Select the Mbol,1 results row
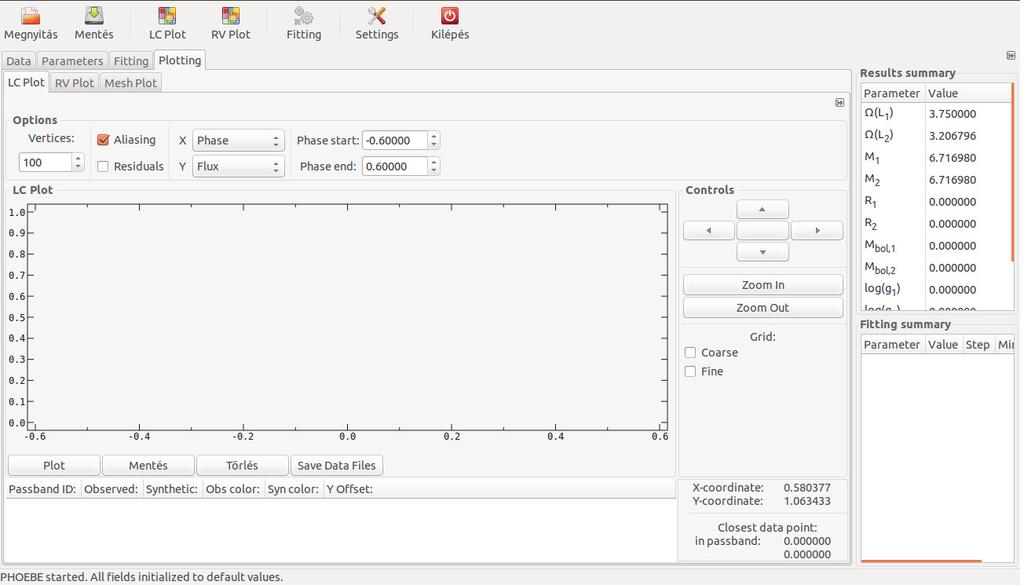 click(x=936, y=246)
